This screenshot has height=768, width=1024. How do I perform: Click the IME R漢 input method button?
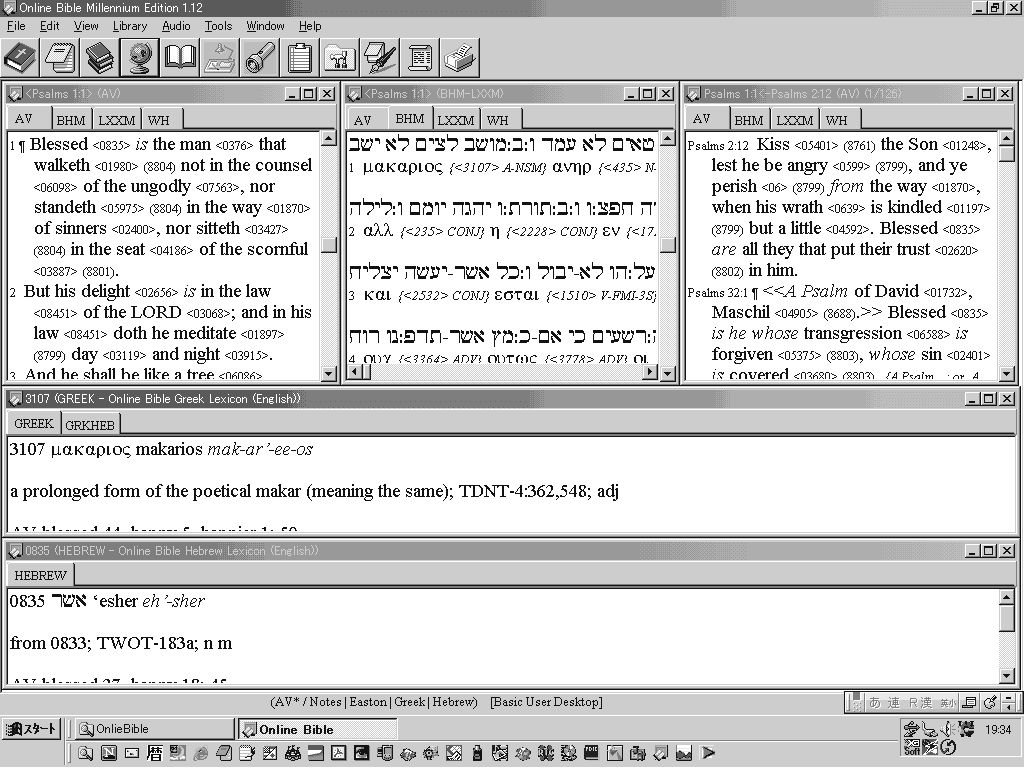(920, 703)
